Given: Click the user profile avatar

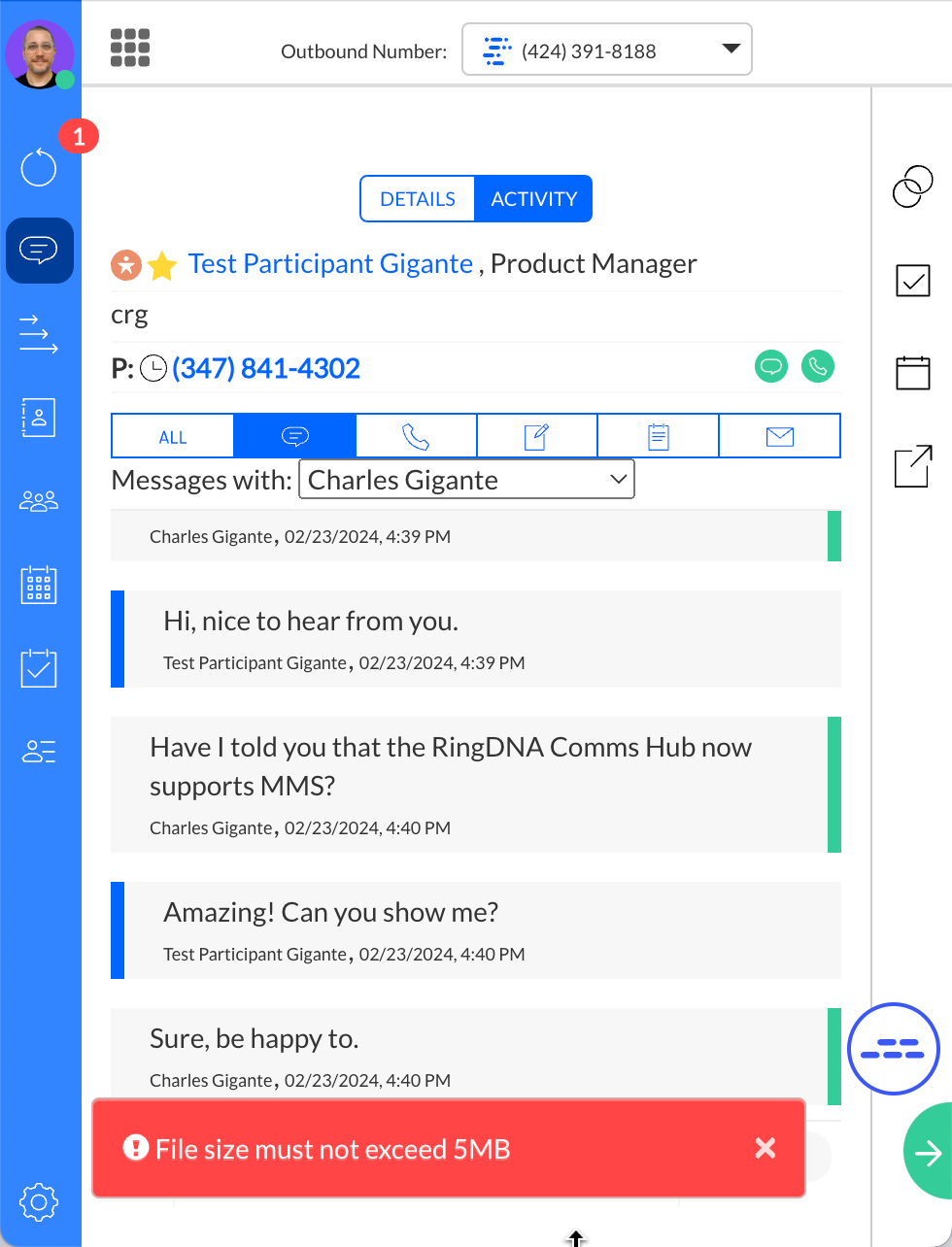Looking at the screenshot, I should click(39, 53).
